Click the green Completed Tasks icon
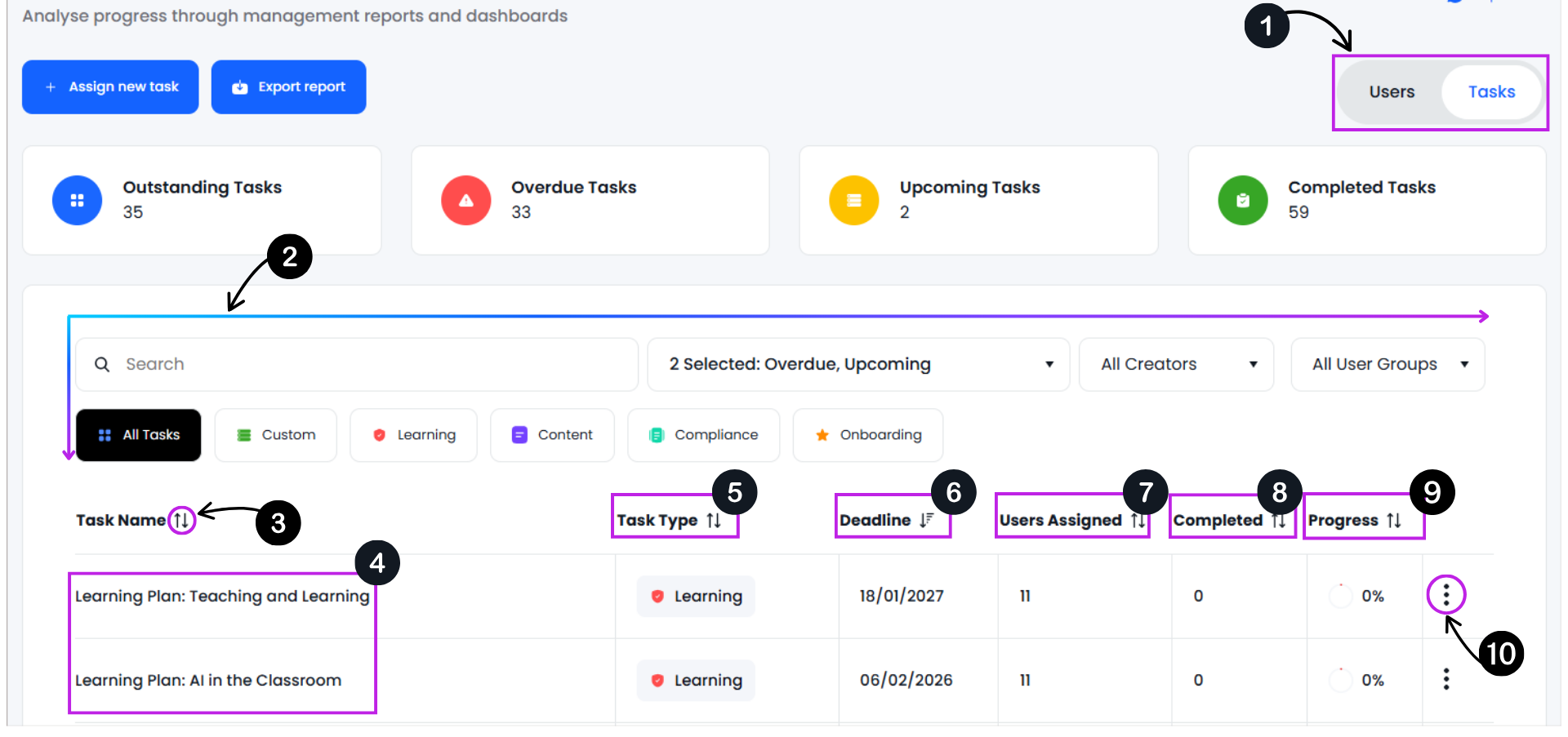The image size is (1568, 737). pos(1242,200)
